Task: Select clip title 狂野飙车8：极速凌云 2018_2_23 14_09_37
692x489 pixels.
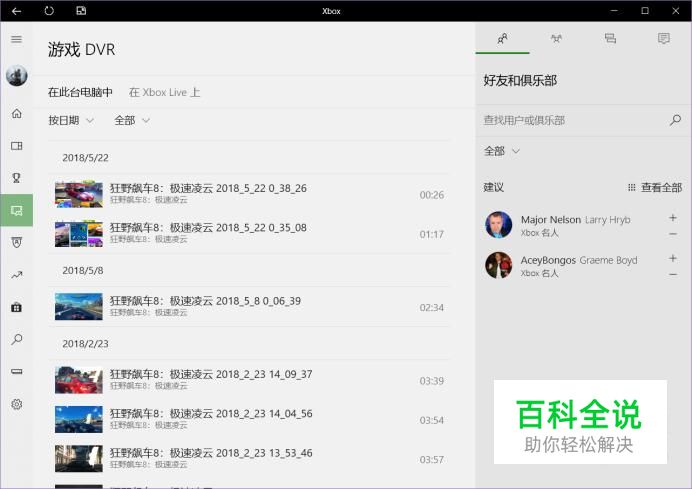Action: [x=211, y=374]
